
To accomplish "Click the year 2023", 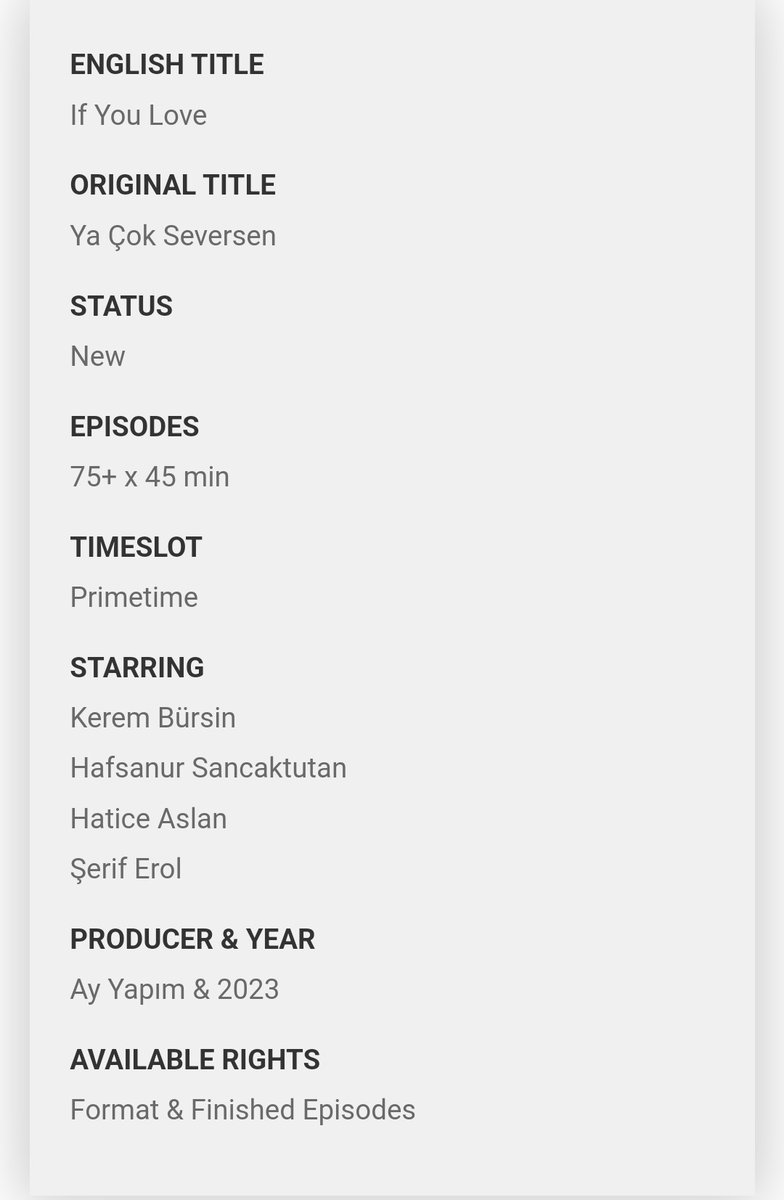I will (247, 990).
